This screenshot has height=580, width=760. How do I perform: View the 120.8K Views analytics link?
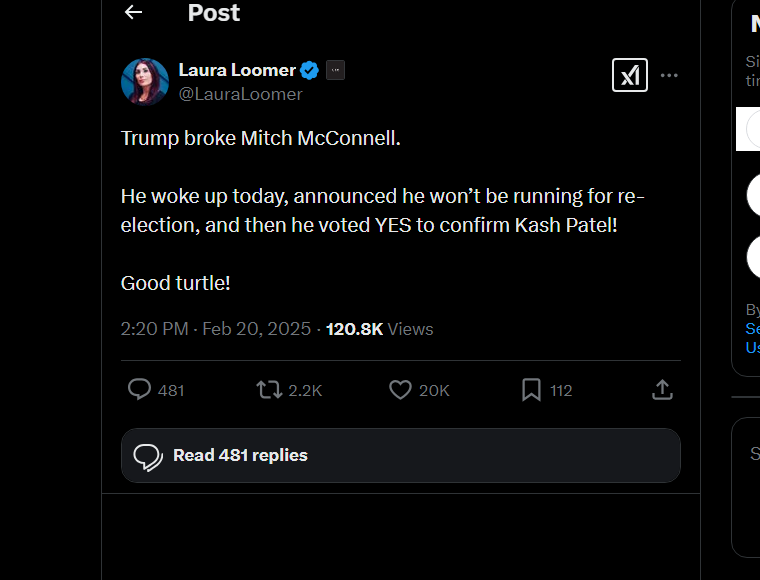[x=380, y=329]
